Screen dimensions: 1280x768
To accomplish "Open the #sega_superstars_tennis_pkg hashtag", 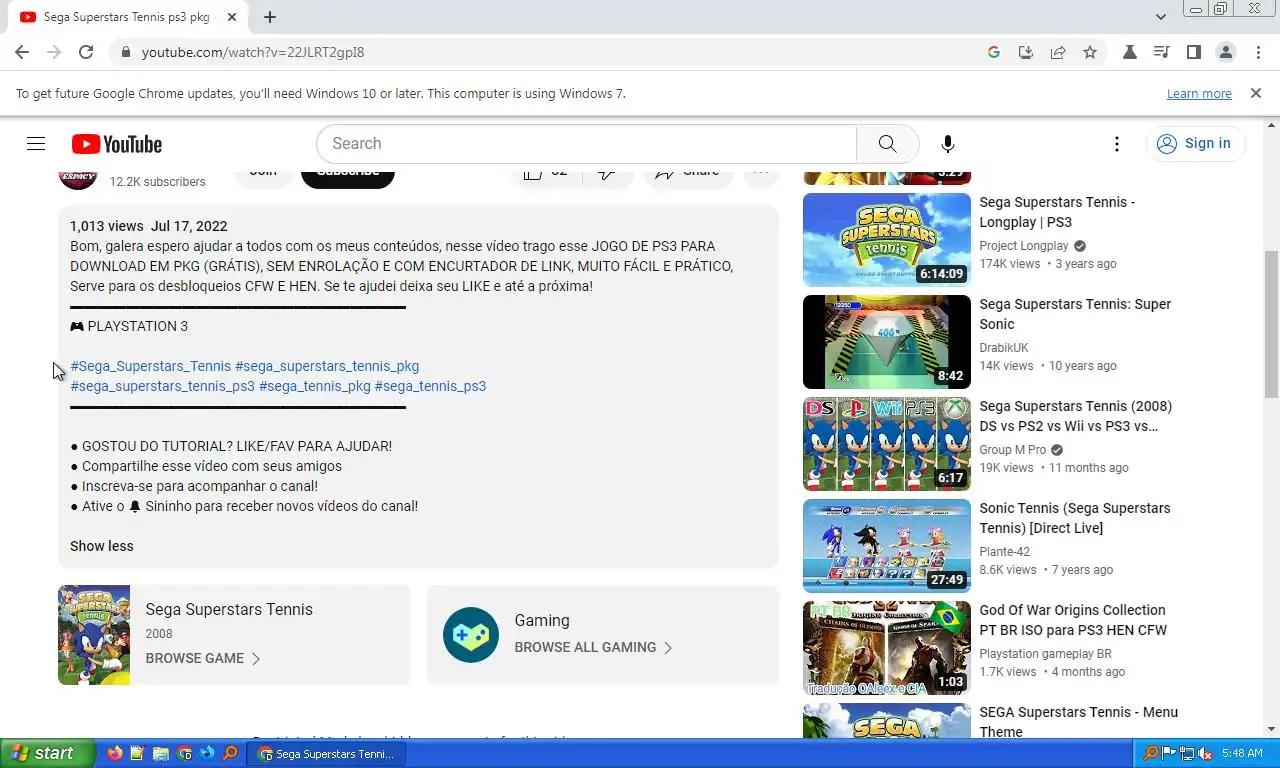I will (x=327, y=366).
